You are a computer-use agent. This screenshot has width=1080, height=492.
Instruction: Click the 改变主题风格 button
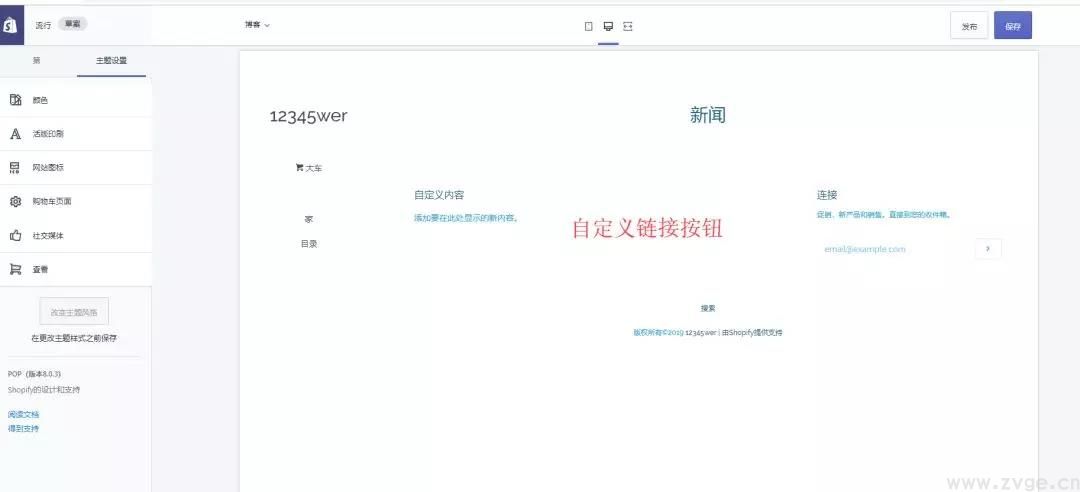coord(74,312)
